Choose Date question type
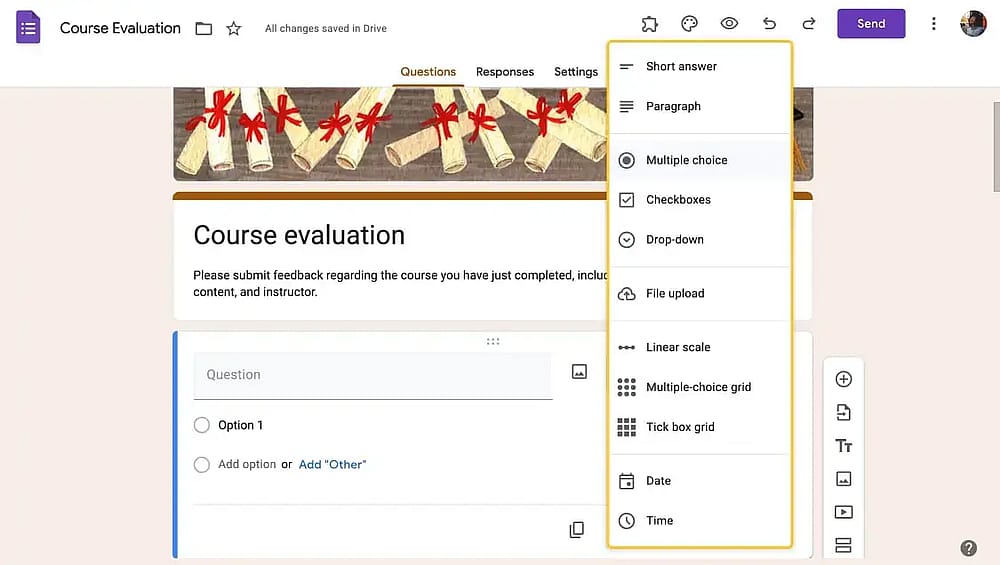1000x565 pixels. 700,481
